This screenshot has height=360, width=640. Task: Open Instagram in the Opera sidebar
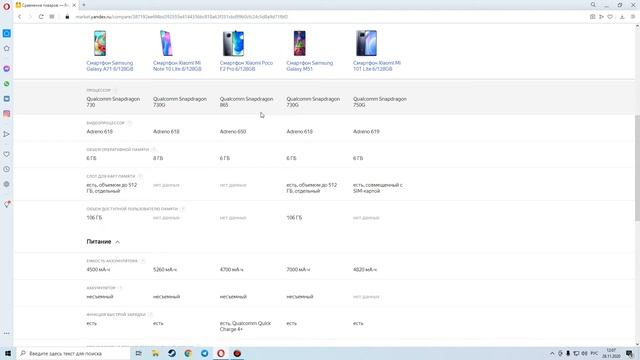7,114
